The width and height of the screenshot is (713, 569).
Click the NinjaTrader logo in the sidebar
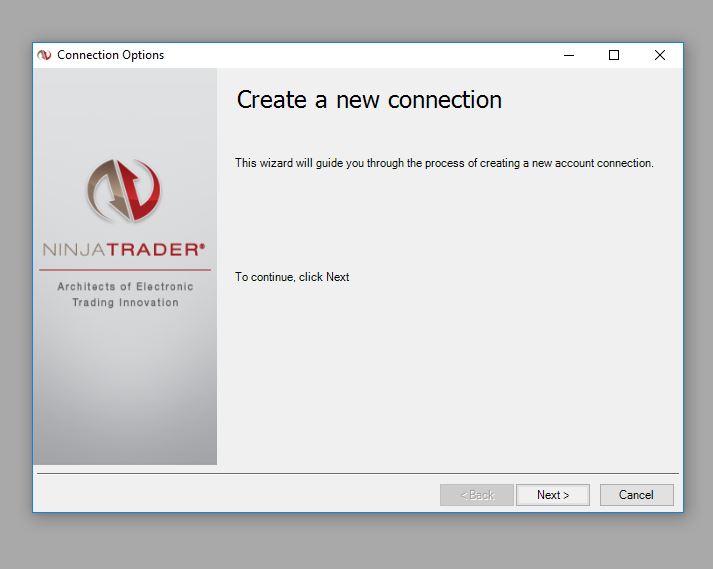click(123, 190)
